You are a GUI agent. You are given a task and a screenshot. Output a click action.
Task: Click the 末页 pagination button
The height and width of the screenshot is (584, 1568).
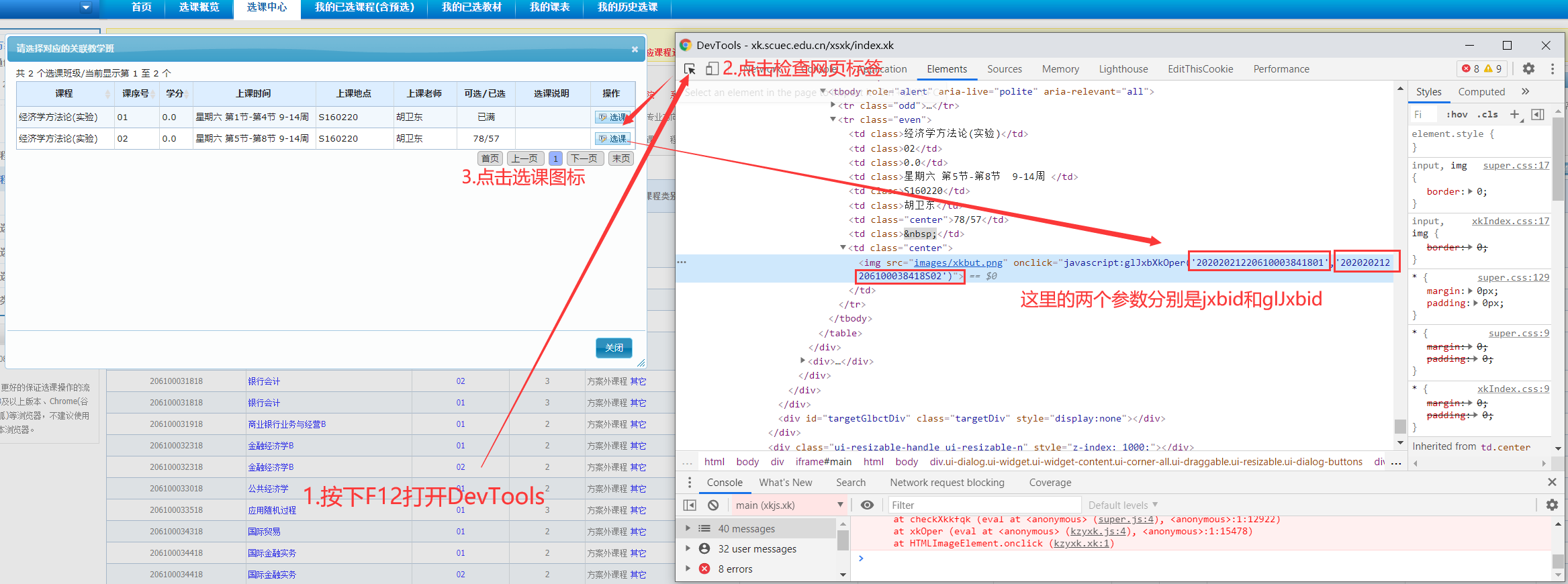pos(621,158)
